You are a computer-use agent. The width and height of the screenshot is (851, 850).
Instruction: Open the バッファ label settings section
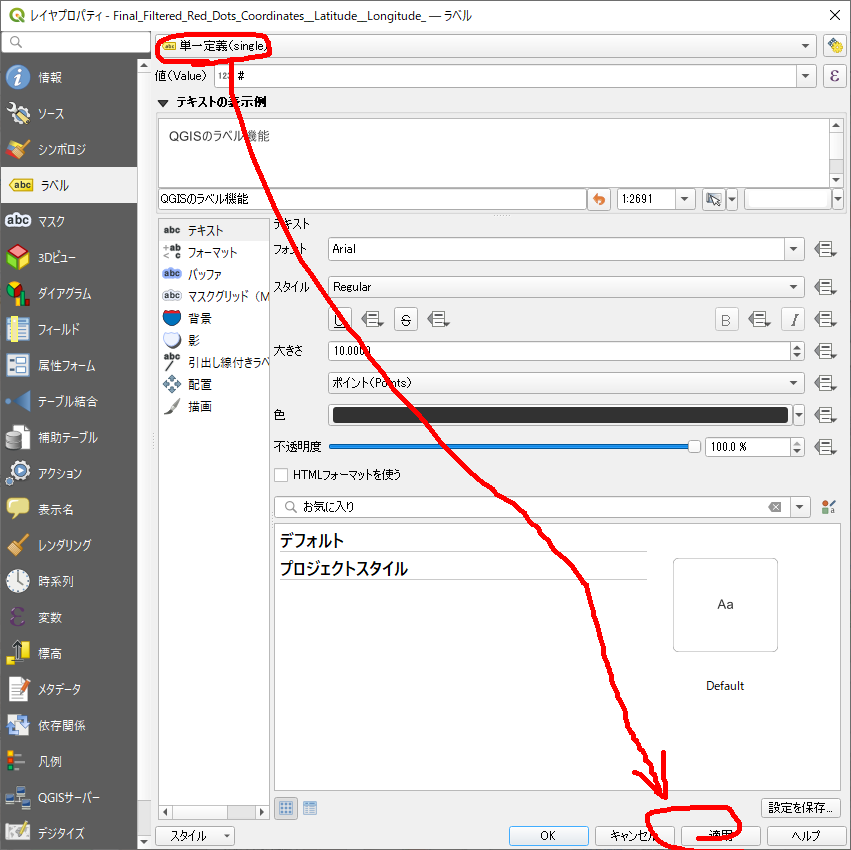coord(204,274)
